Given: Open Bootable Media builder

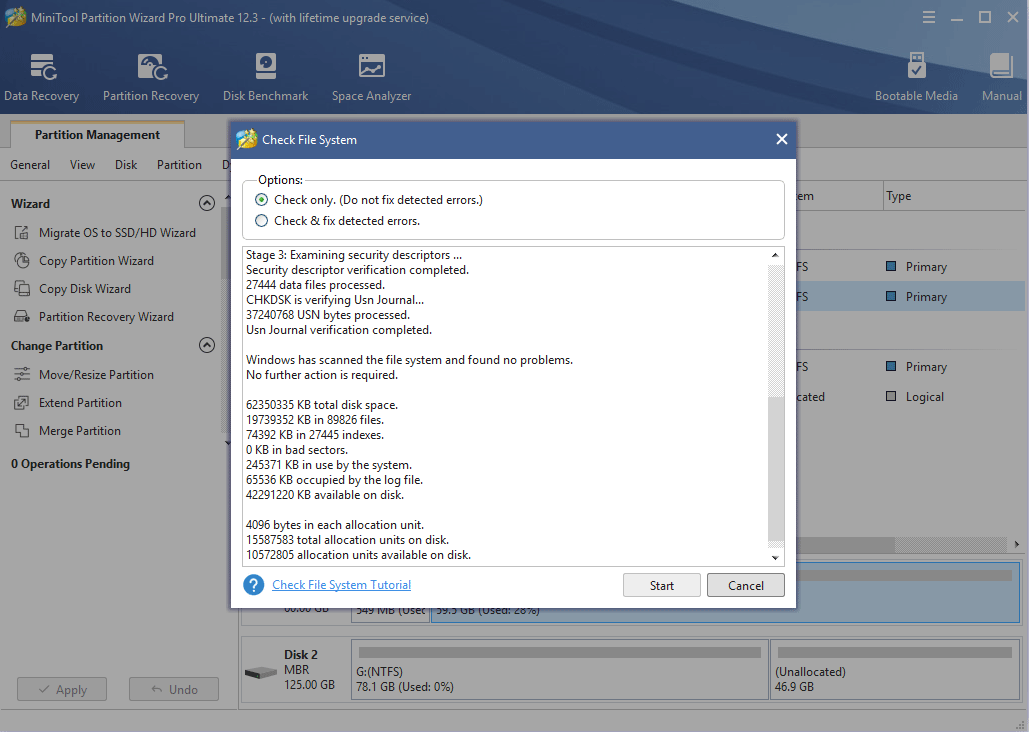Looking at the screenshot, I should tap(916, 77).
